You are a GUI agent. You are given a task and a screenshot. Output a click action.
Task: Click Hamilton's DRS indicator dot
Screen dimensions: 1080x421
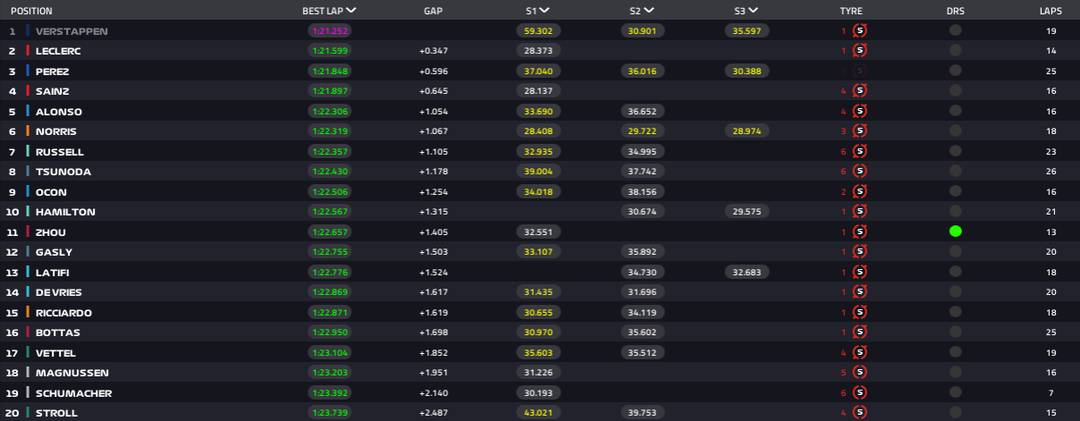pyautogui.click(x=955, y=212)
